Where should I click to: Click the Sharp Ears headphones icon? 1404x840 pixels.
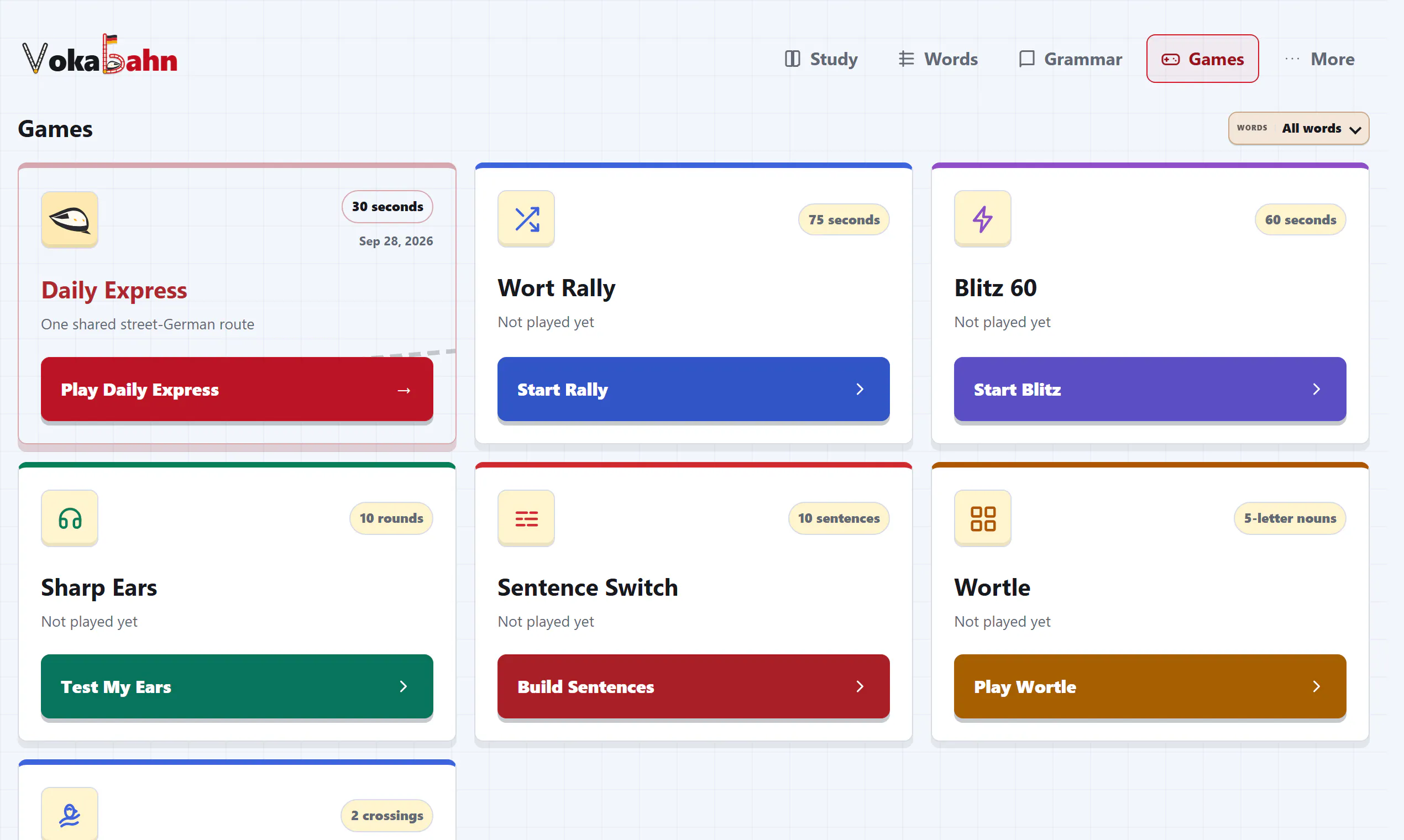coord(70,518)
